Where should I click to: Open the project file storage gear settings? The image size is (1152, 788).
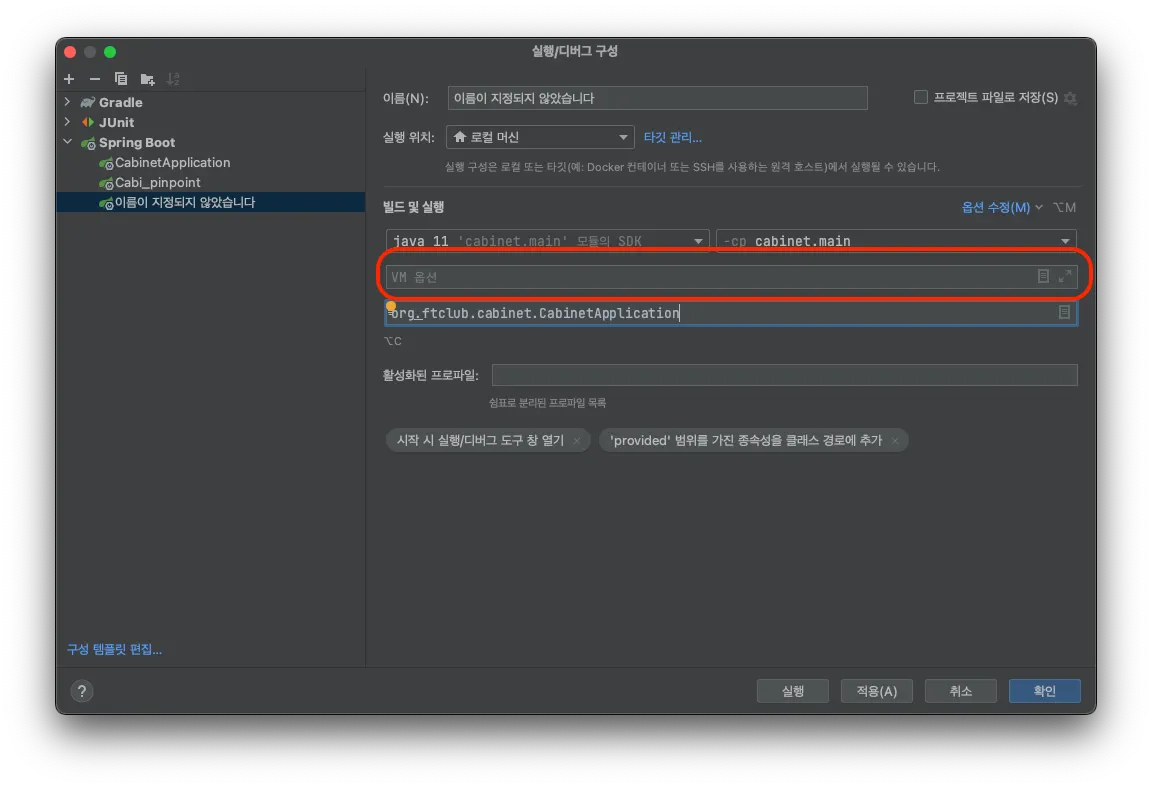[1070, 98]
